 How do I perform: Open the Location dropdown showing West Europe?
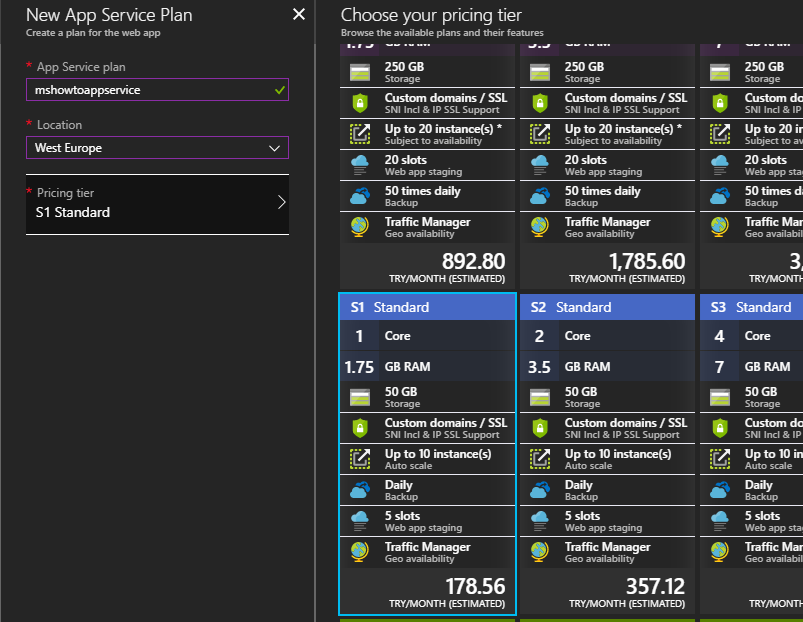157,147
